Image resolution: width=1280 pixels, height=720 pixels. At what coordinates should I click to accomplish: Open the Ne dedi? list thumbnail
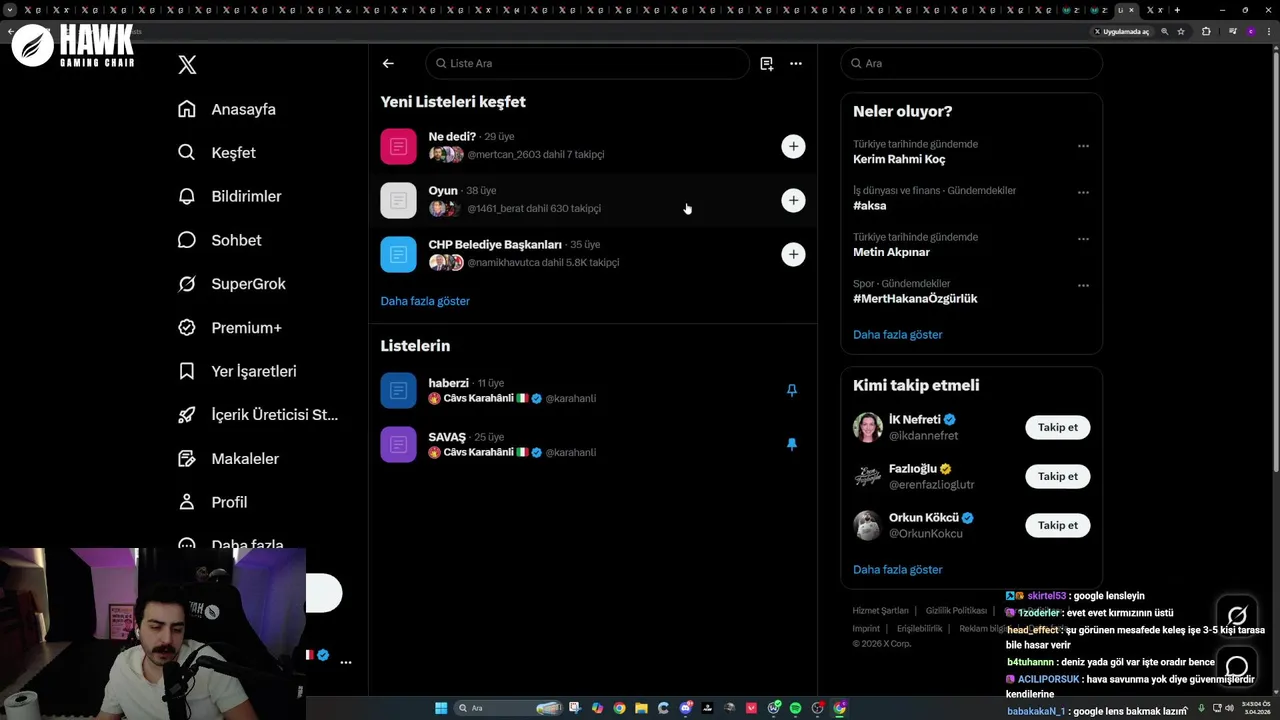[x=398, y=146]
